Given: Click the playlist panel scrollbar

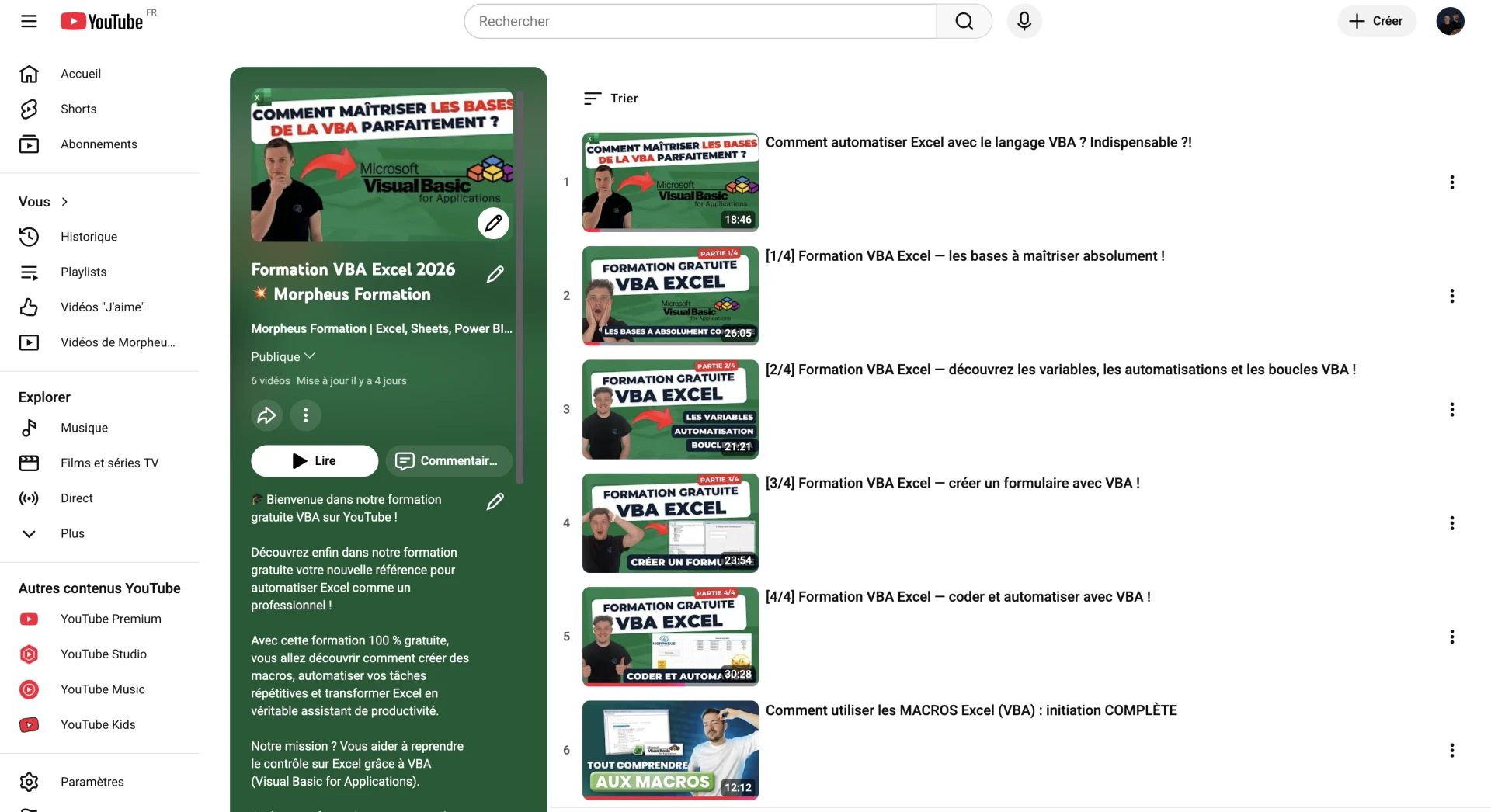Looking at the screenshot, I should pyautogui.click(x=520, y=287).
